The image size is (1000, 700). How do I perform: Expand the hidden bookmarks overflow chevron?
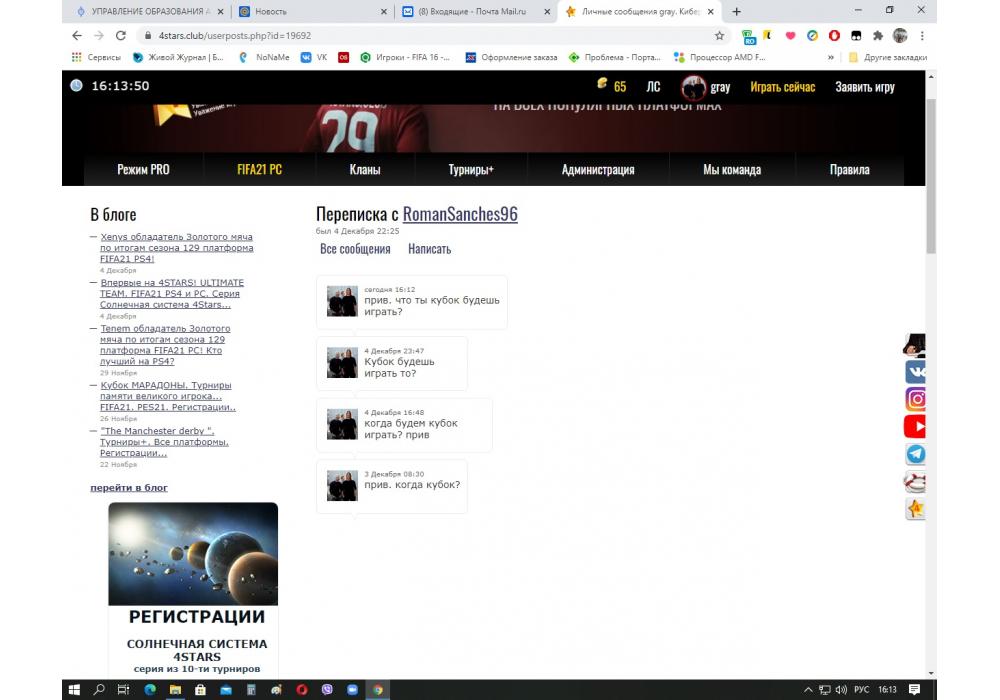coord(830,58)
